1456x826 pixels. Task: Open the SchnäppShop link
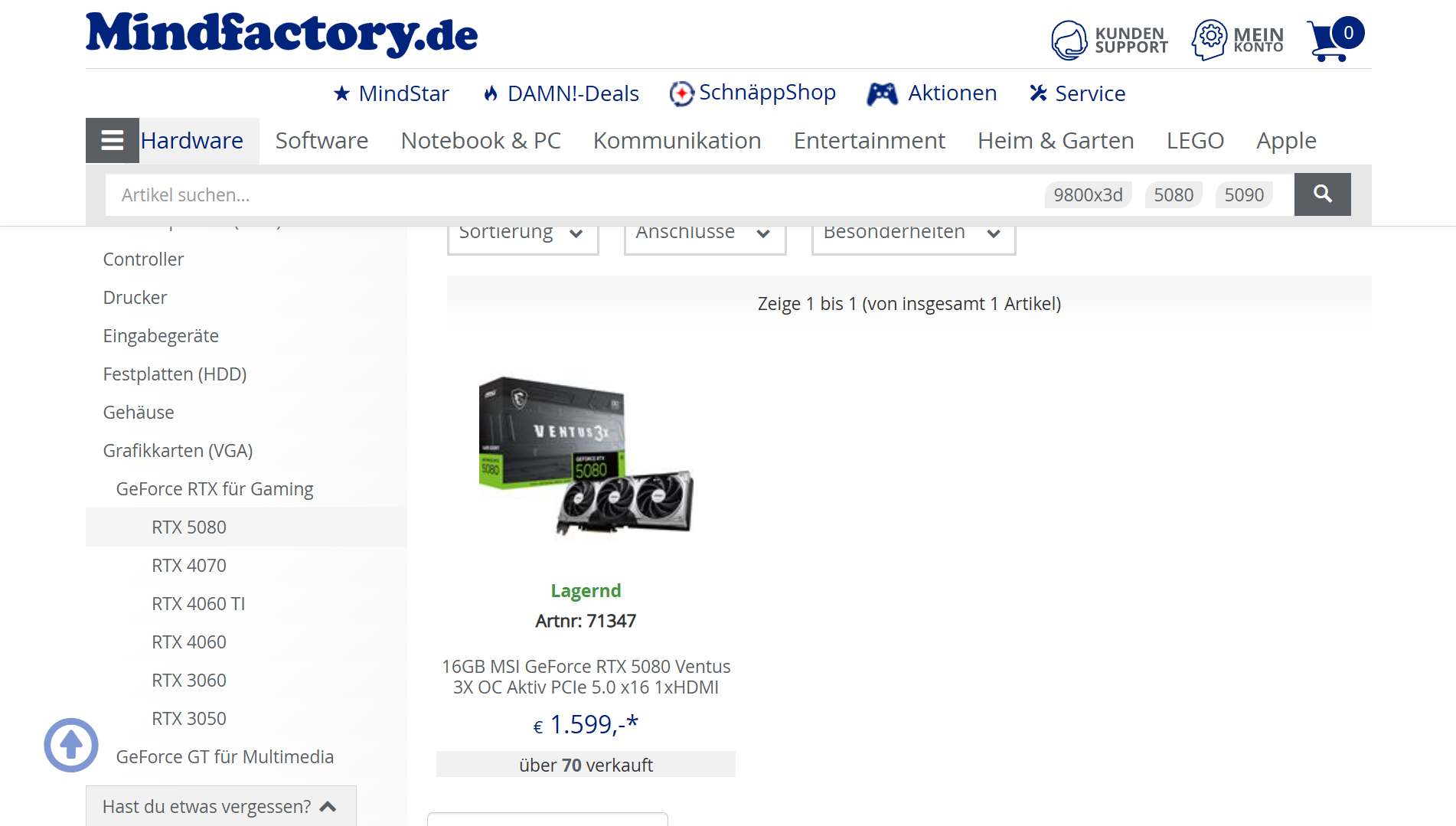767,93
